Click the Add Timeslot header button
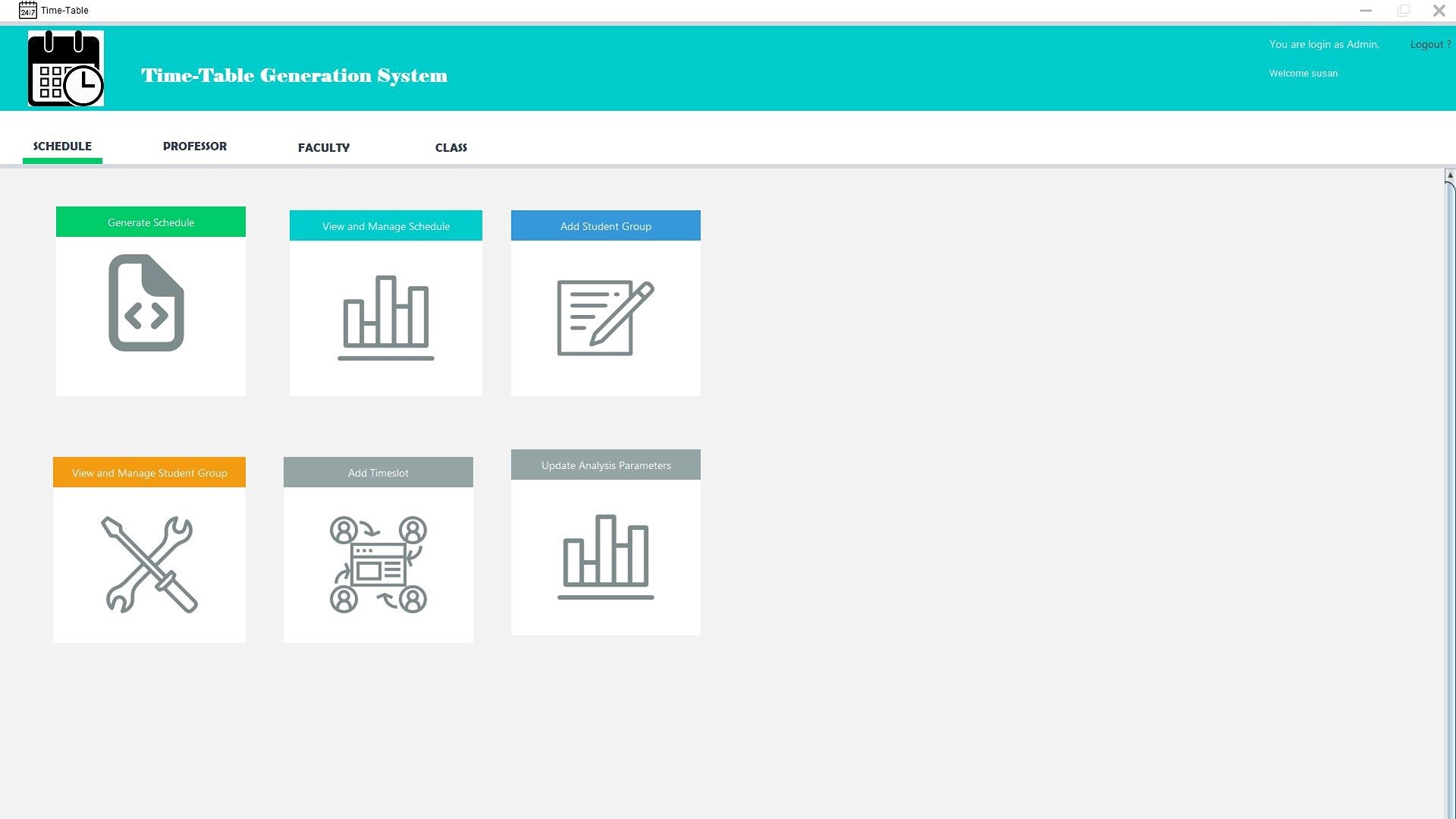This screenshot has height=819, width=1456. pos(378,473)
